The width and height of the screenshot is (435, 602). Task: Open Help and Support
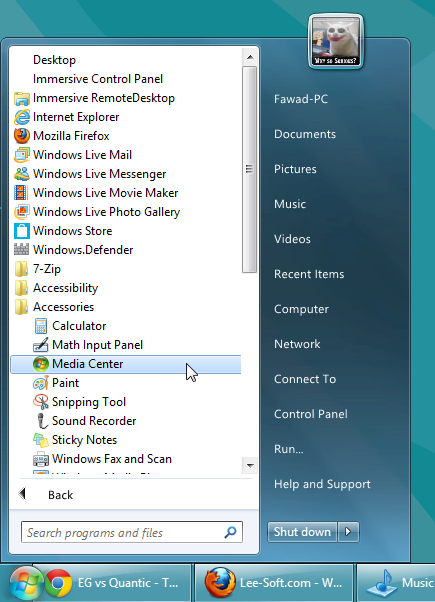(x=322, y=484)
